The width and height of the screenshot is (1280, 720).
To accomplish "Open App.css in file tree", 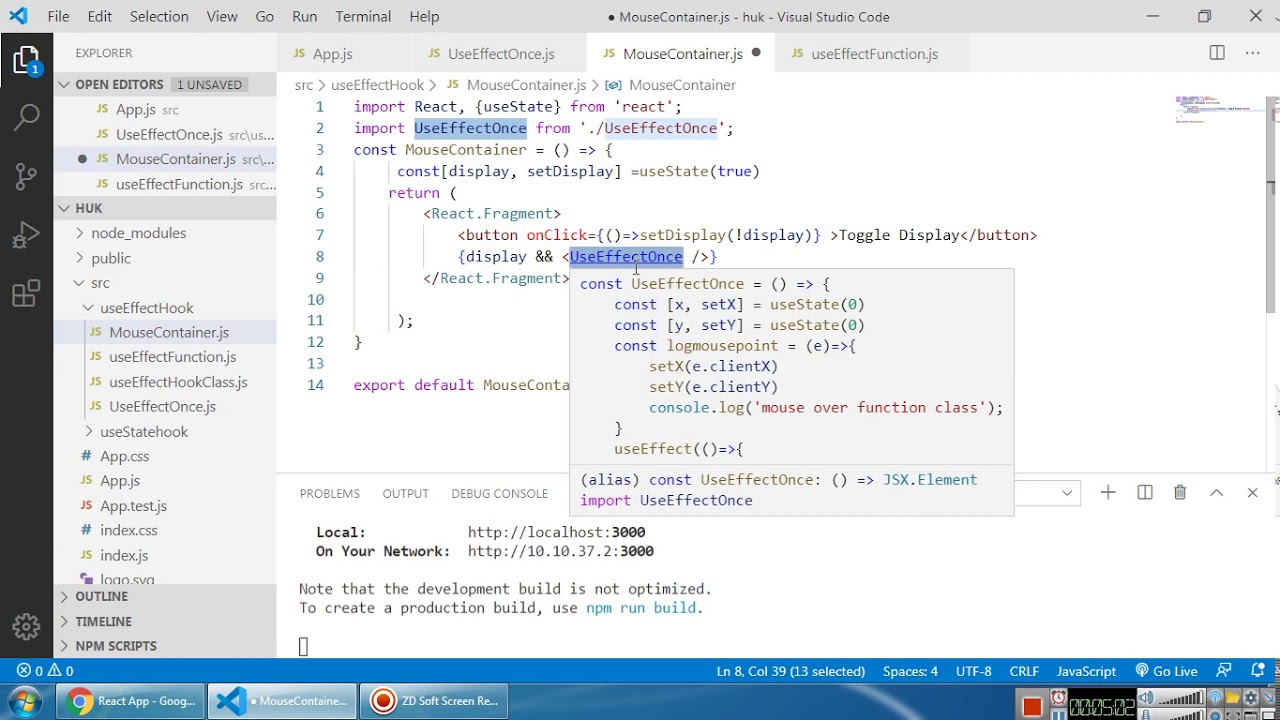I will [124, 456].
